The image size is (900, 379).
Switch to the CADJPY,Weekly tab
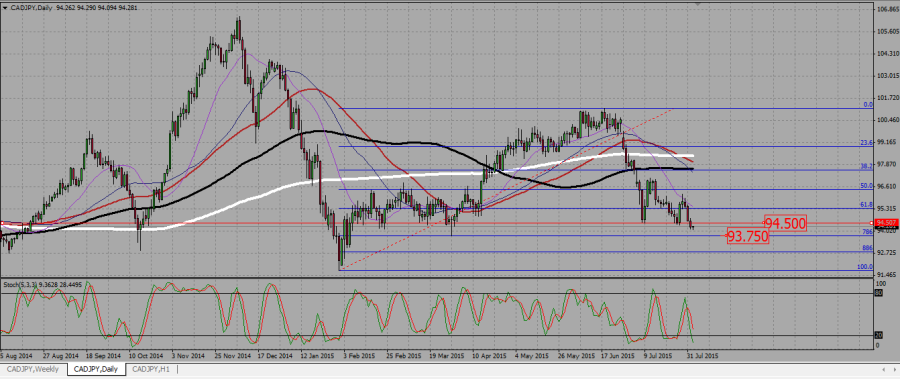[32, 369]
